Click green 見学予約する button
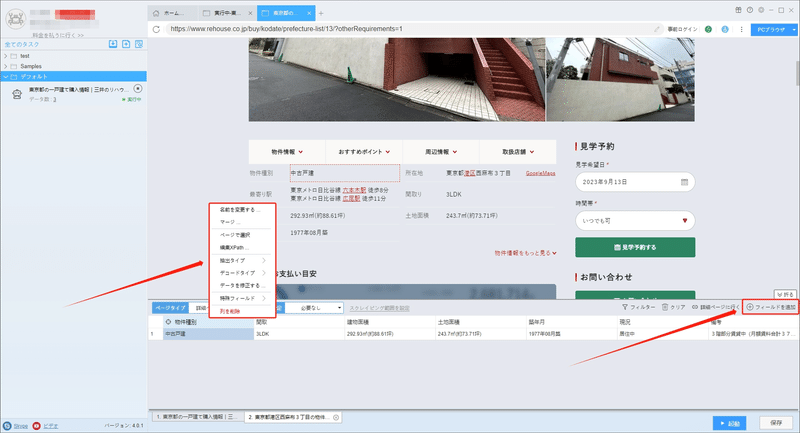The height and width of the screenshot is (433, 800). tap(635, 247)
